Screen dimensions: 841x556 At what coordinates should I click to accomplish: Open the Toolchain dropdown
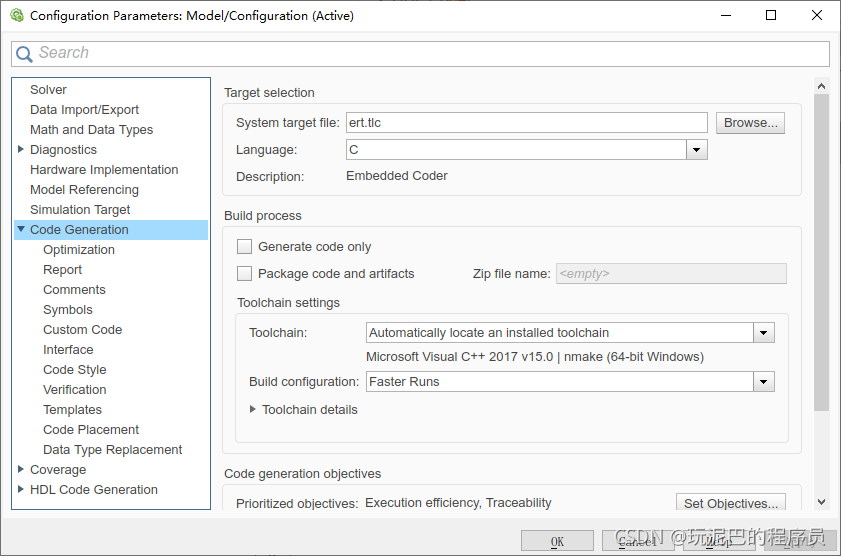pyautogui.click(x=763, y=333)
